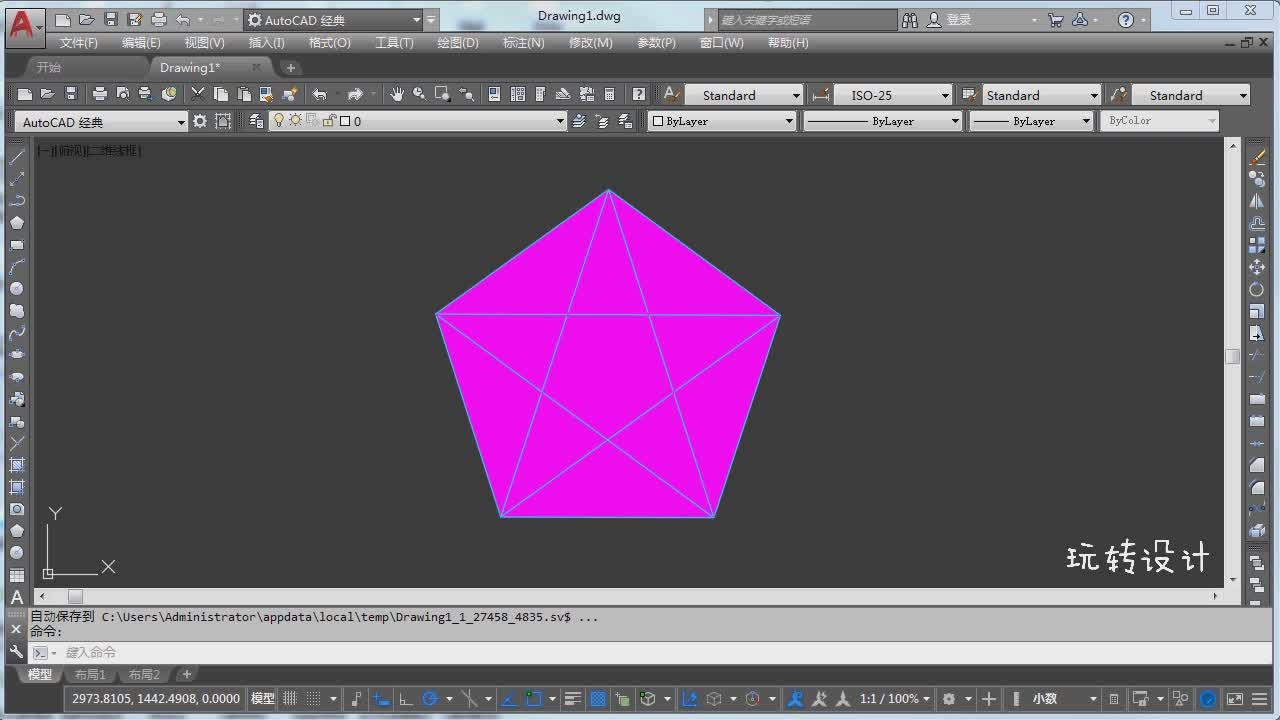Open the 编辑(E) menu

(141, 42)
